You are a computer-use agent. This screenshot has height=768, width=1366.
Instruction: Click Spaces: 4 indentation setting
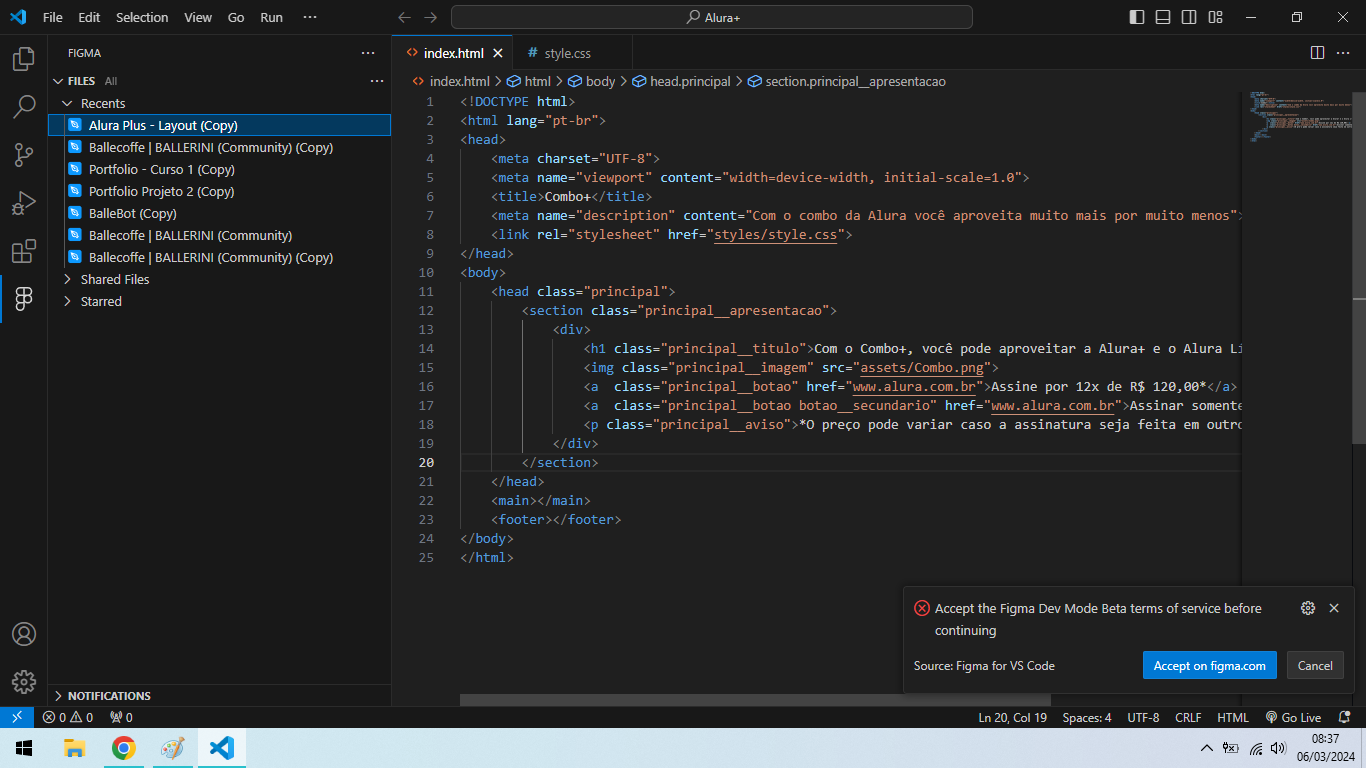(x=1087, y=717)
